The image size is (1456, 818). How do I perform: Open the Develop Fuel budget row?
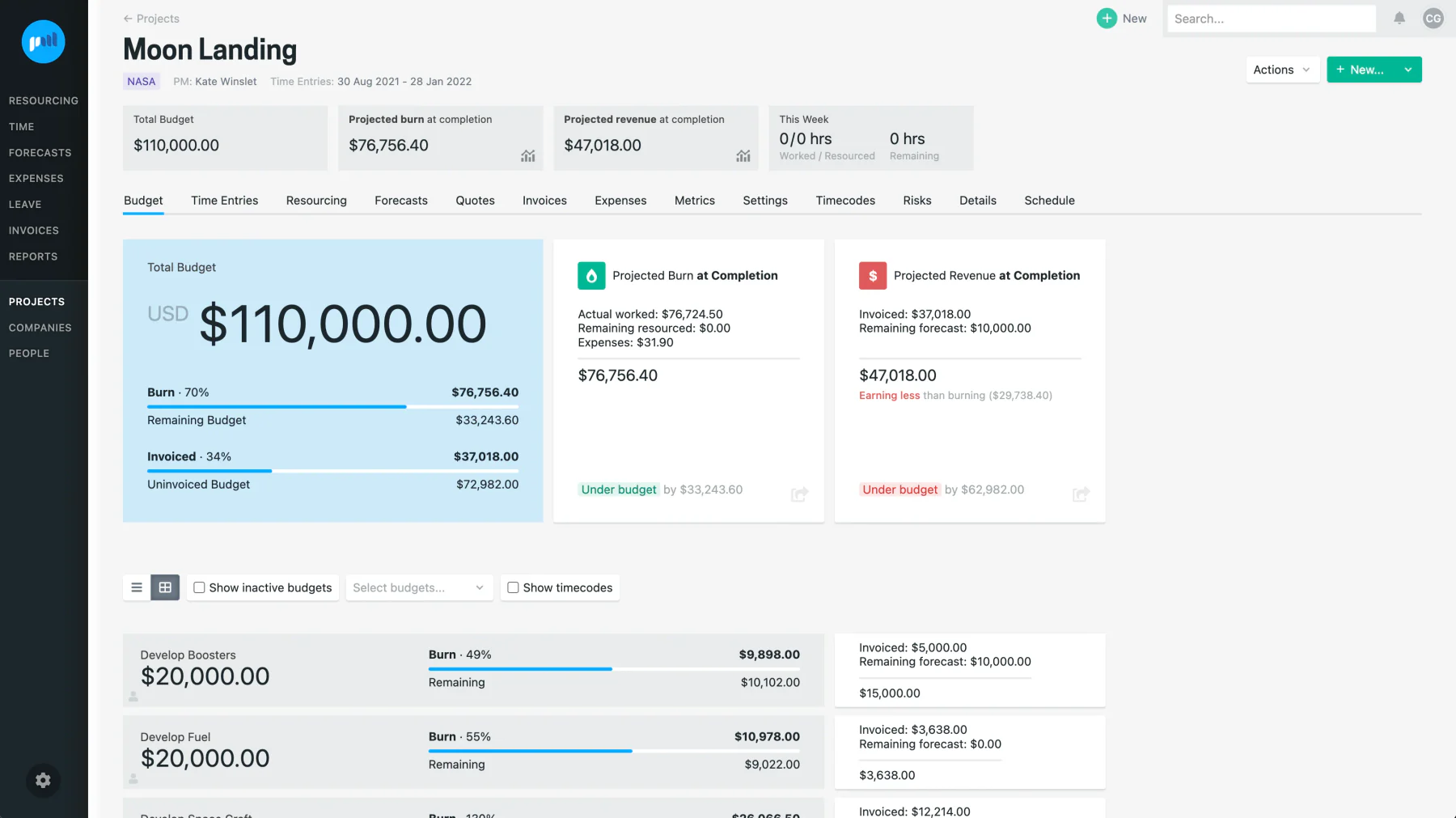coord(473,752)
